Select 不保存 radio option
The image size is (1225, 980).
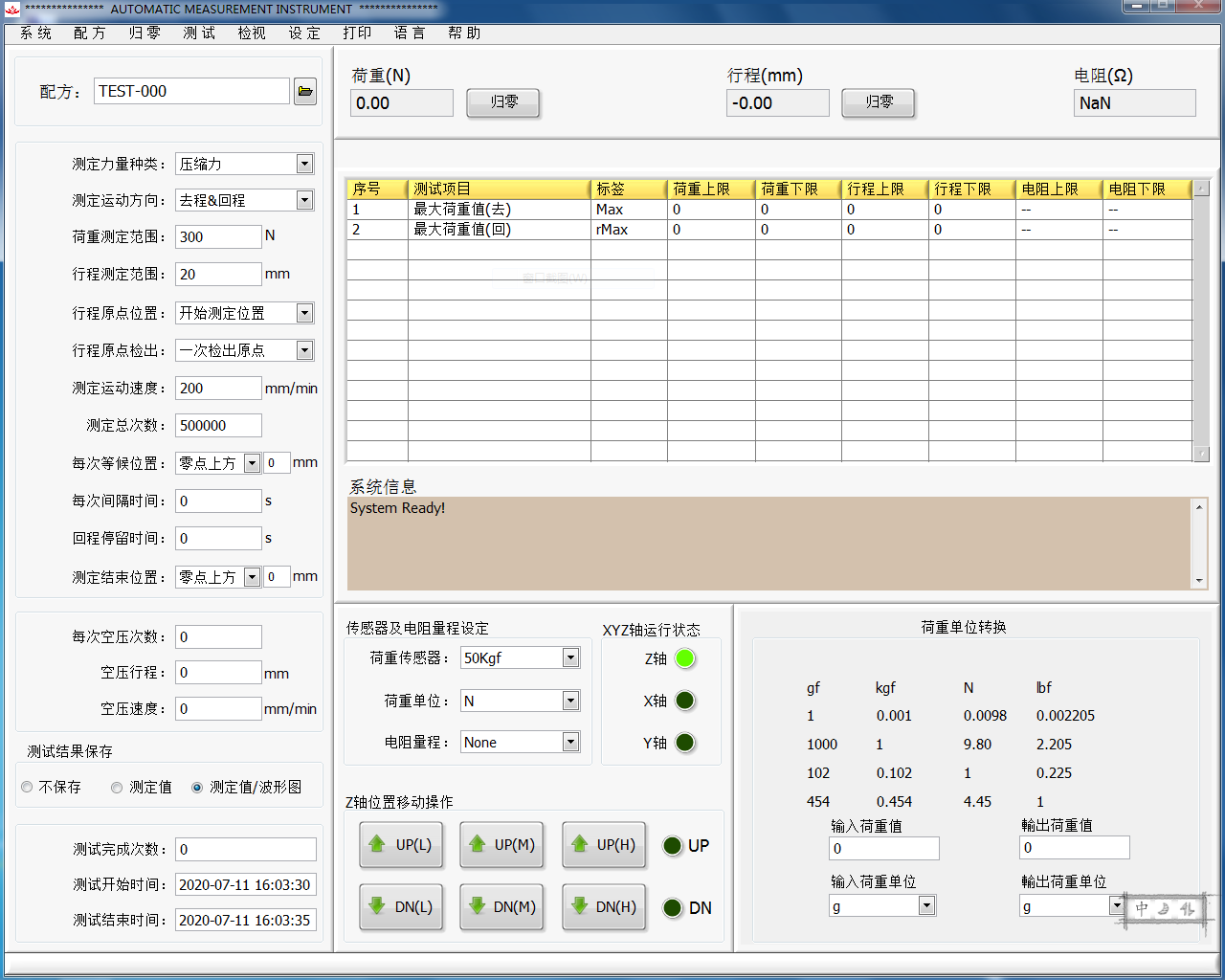27,787
